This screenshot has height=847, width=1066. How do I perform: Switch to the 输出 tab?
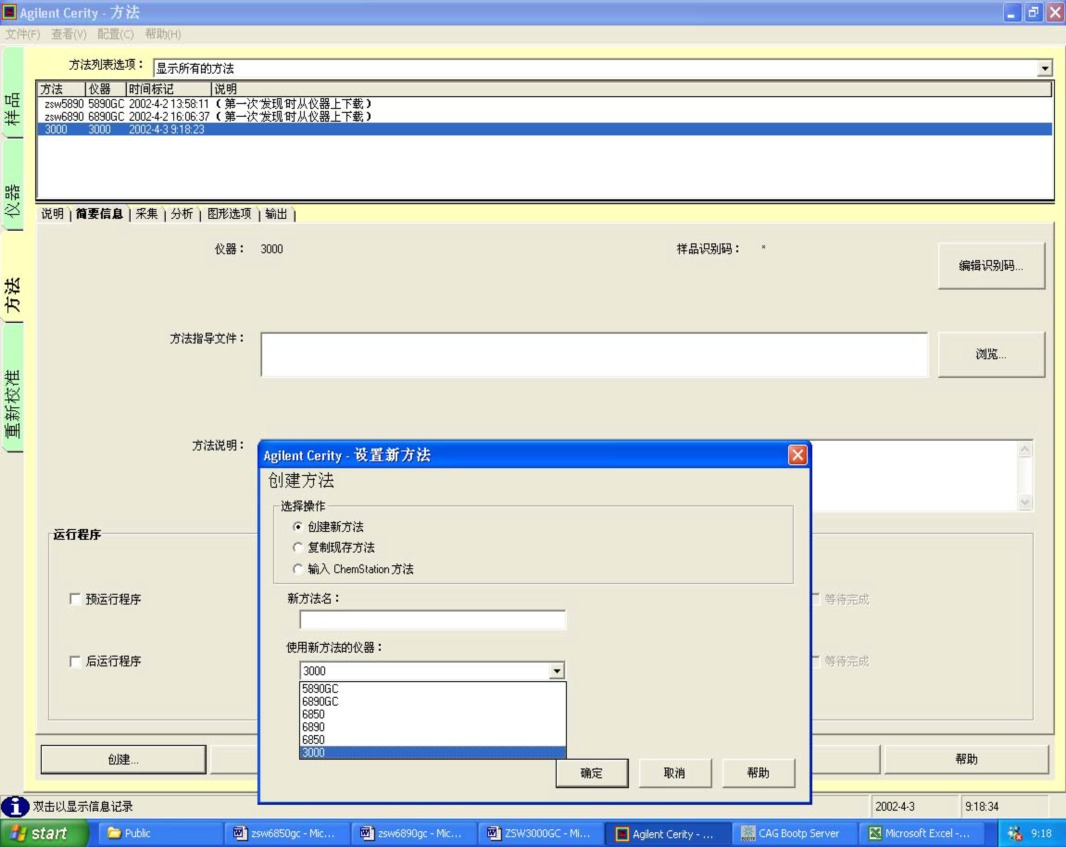[276, 214]
